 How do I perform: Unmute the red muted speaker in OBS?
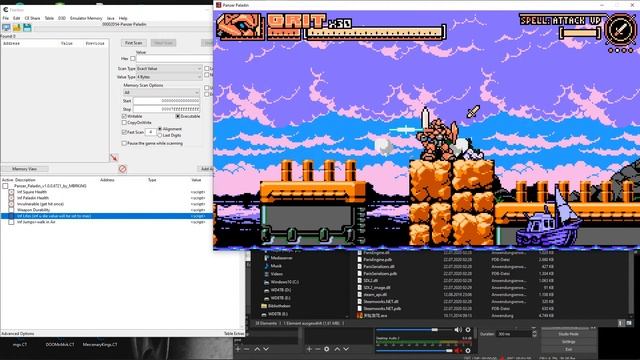pos(458,350)
